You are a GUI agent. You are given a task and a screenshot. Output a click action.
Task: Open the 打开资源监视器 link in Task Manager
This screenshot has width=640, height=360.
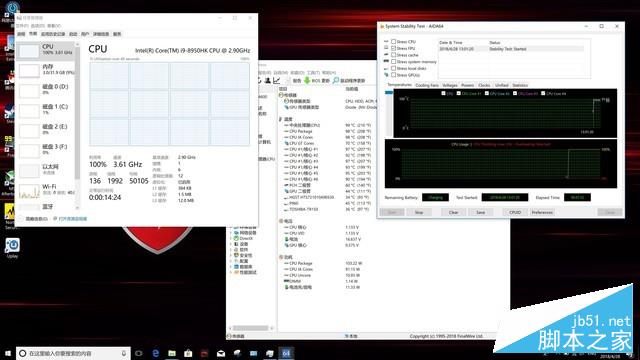73,219
